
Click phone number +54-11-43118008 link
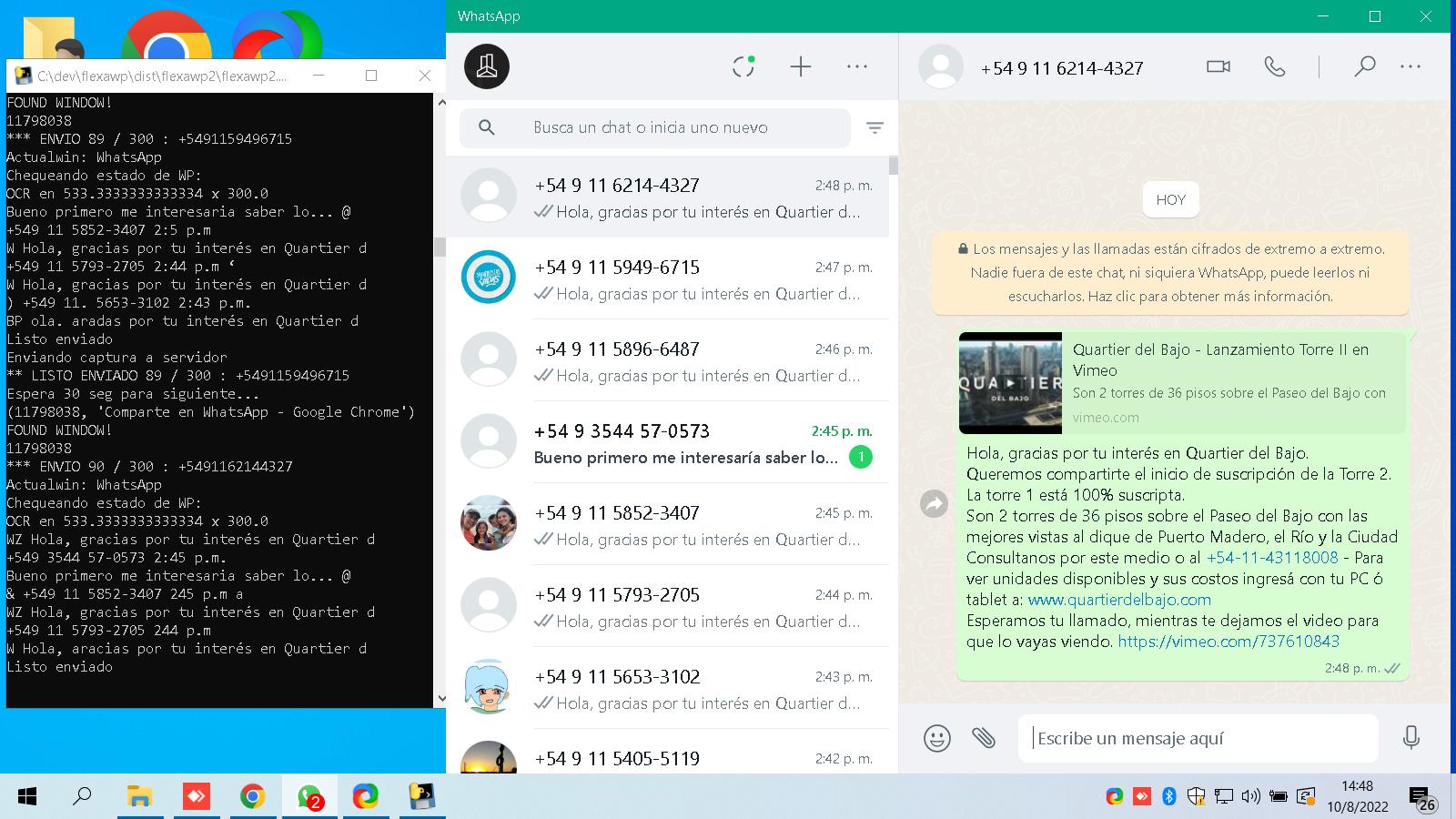pyautogui.click(x=1272, y=558)
